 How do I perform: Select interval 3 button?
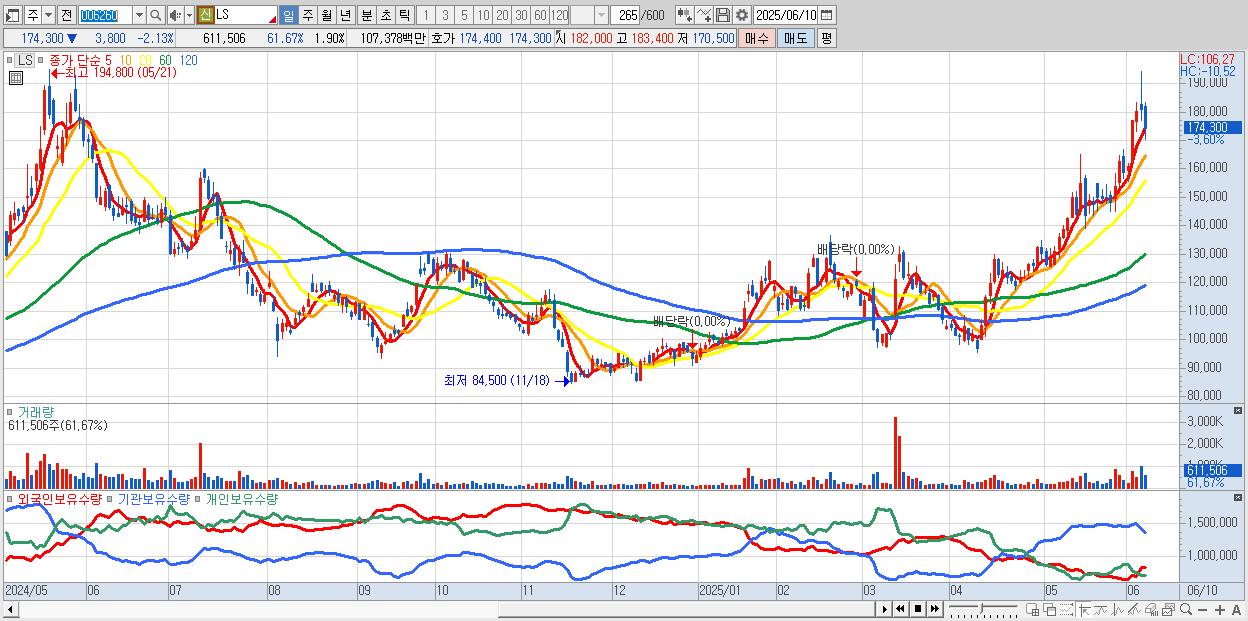click(445, 16)
